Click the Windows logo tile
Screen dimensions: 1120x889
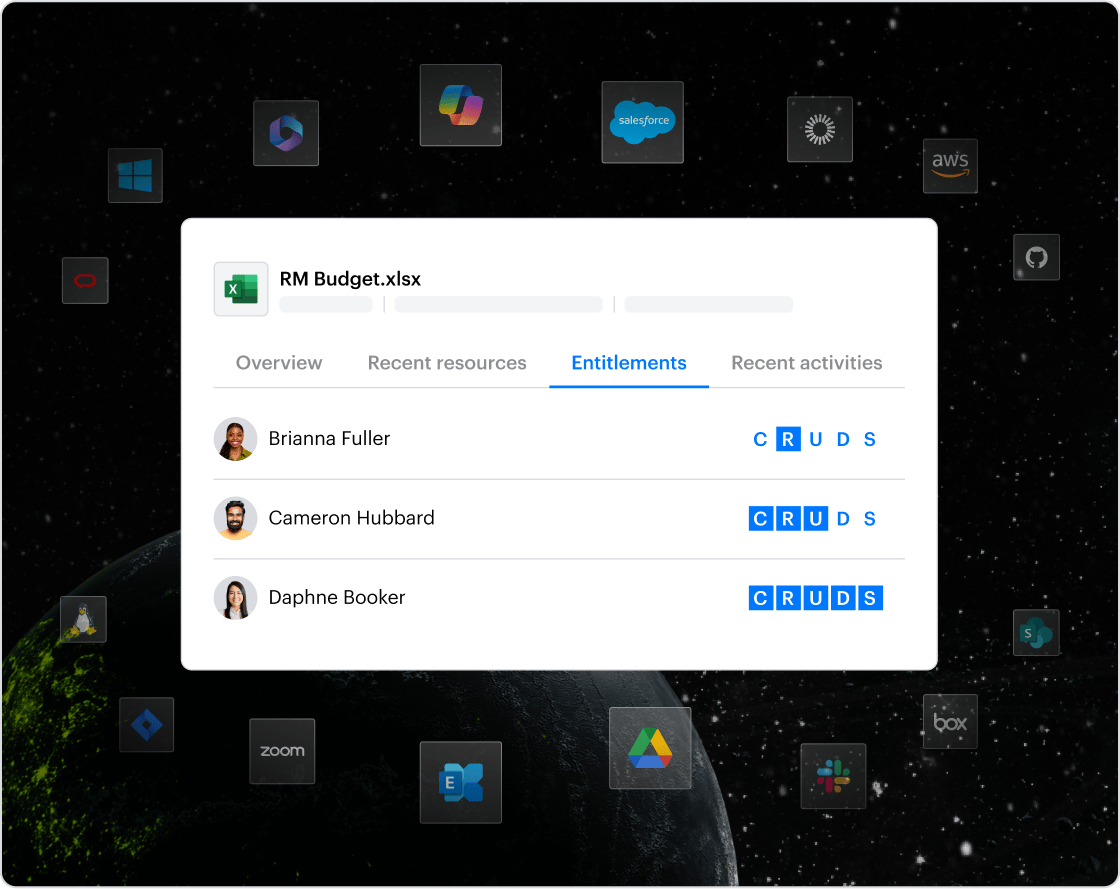click(135, 175)
